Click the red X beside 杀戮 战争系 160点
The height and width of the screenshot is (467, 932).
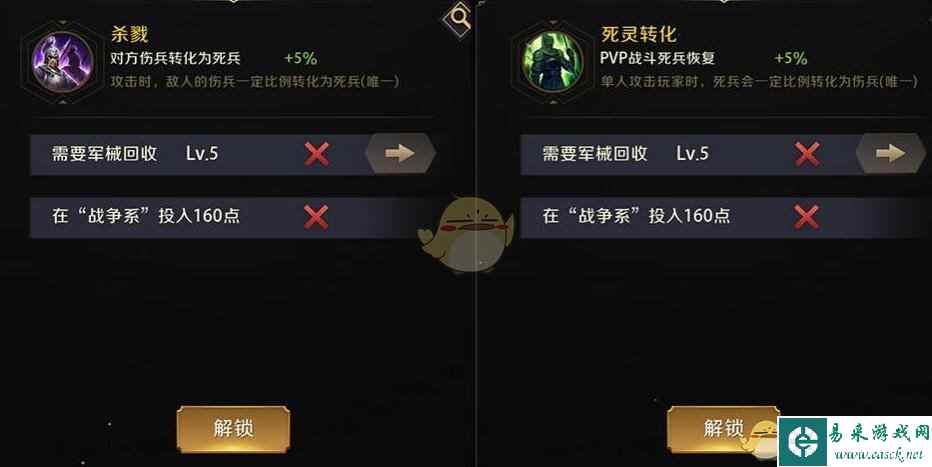point(316,217)
